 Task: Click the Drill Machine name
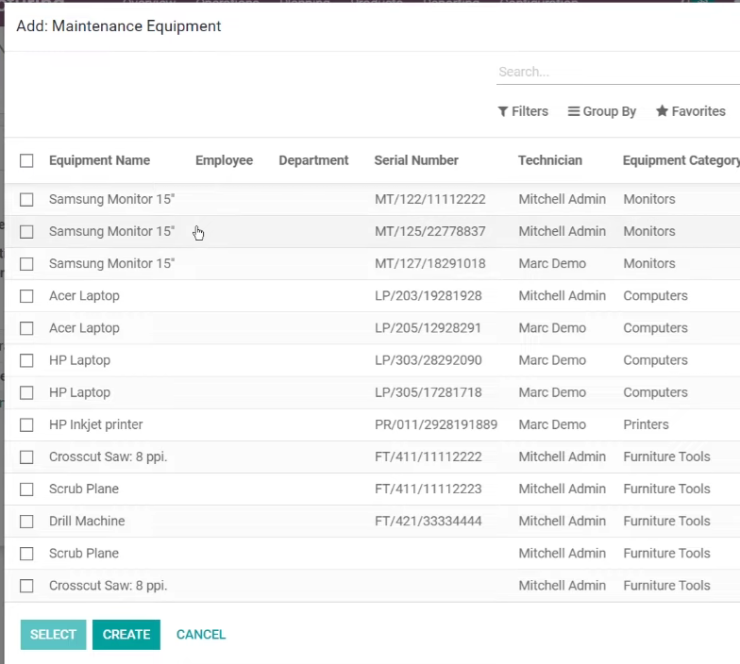click(x=87, y=521)
